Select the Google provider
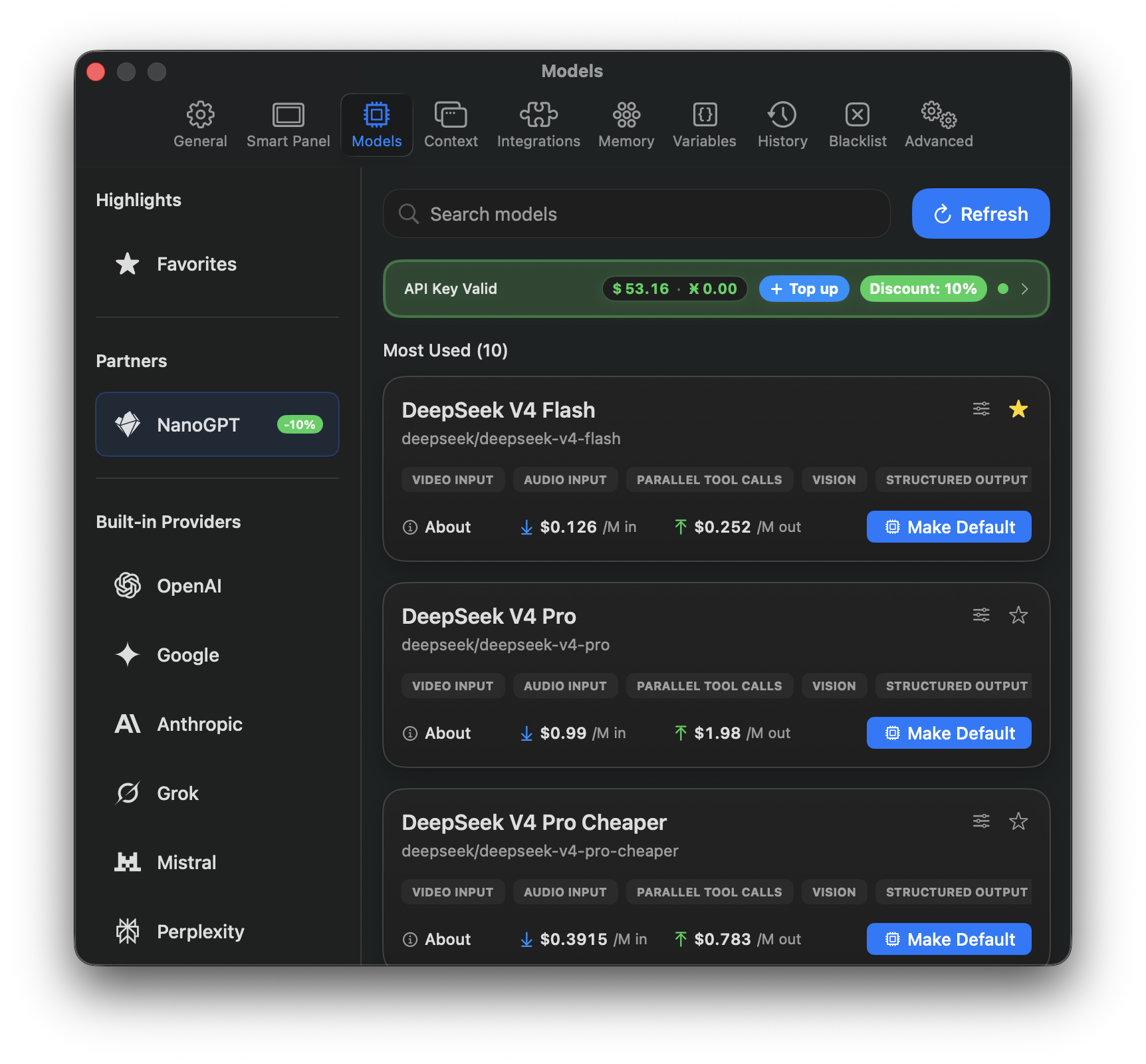The height and width of the screenshot is (1064, 1146). [x=217, y=655]
